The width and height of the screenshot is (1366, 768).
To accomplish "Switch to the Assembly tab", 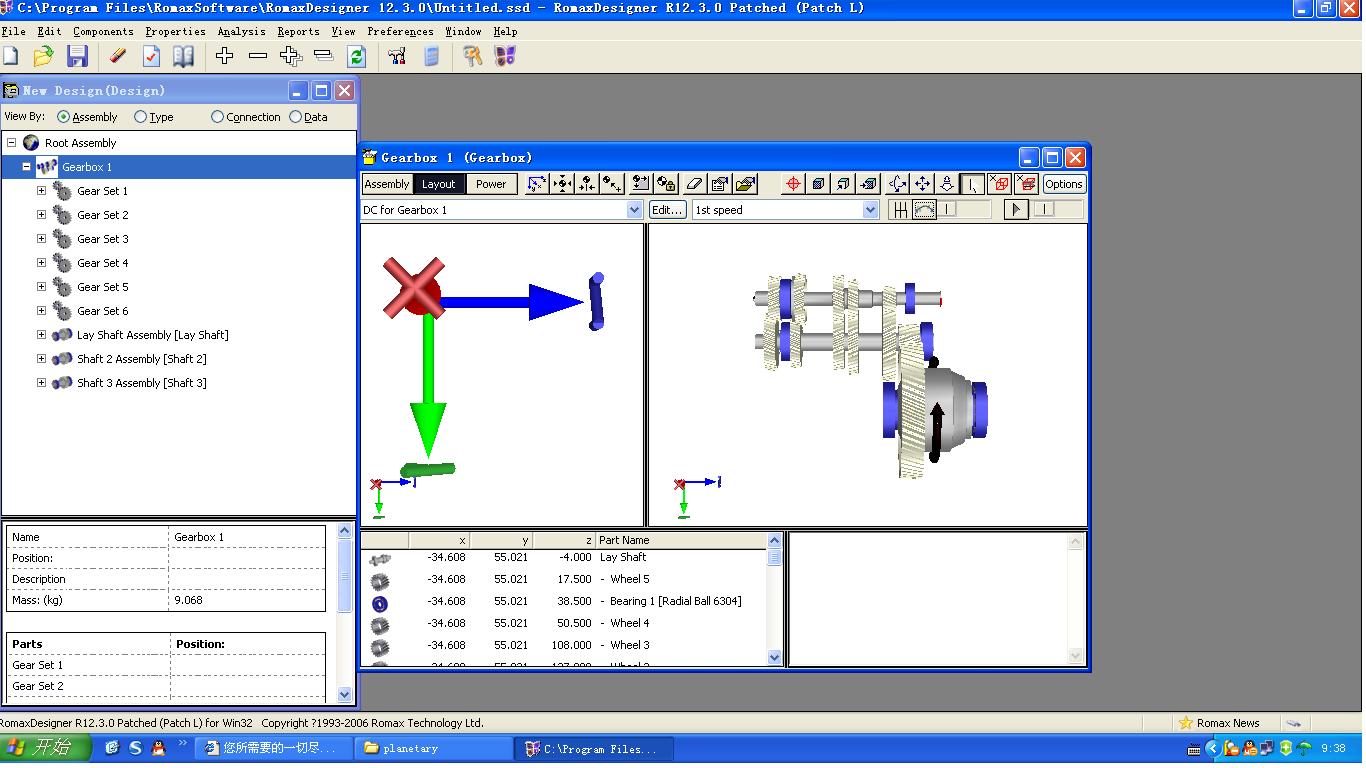I will [387, 184].
